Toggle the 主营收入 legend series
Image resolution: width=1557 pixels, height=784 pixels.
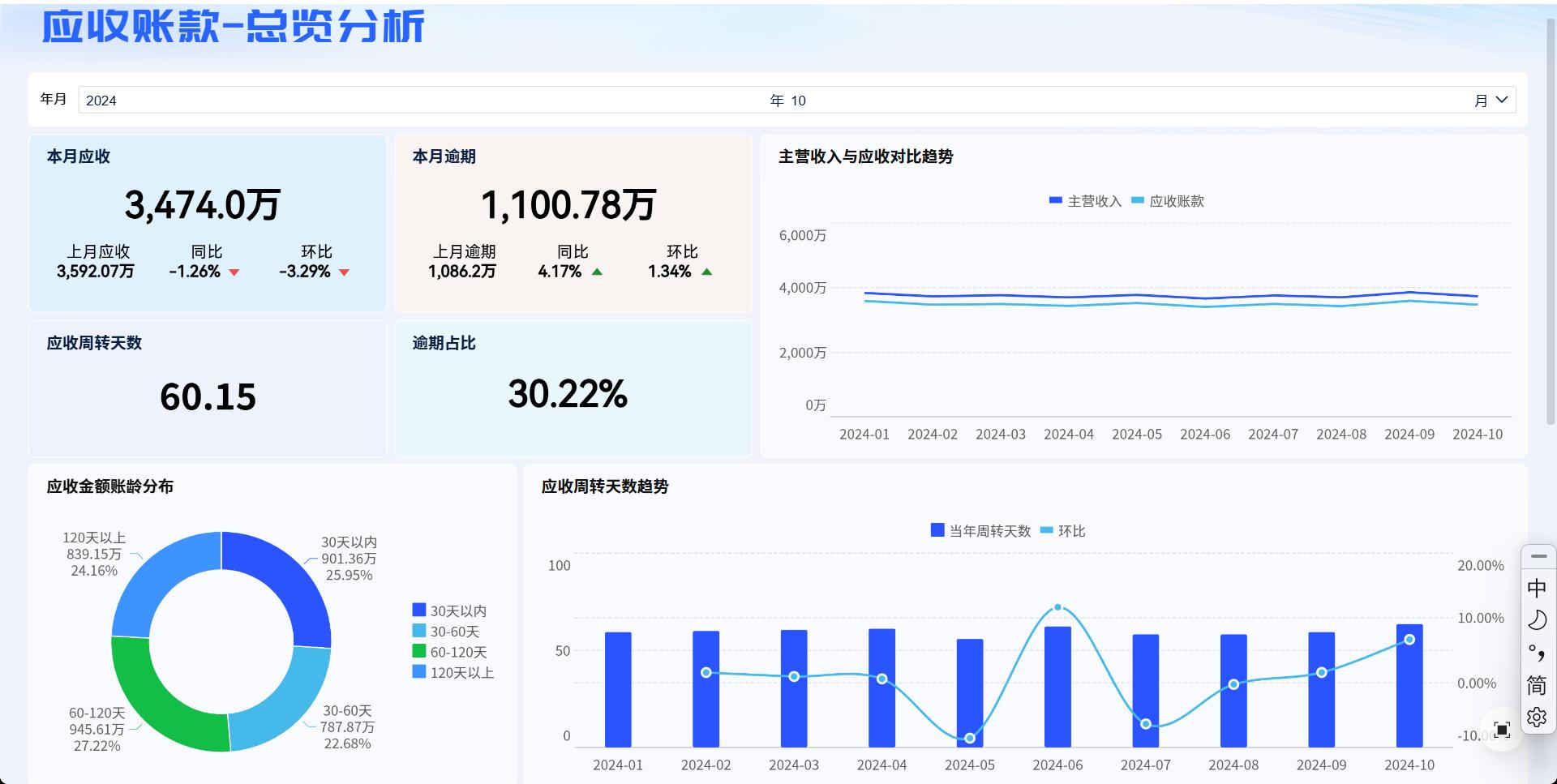1085,201
